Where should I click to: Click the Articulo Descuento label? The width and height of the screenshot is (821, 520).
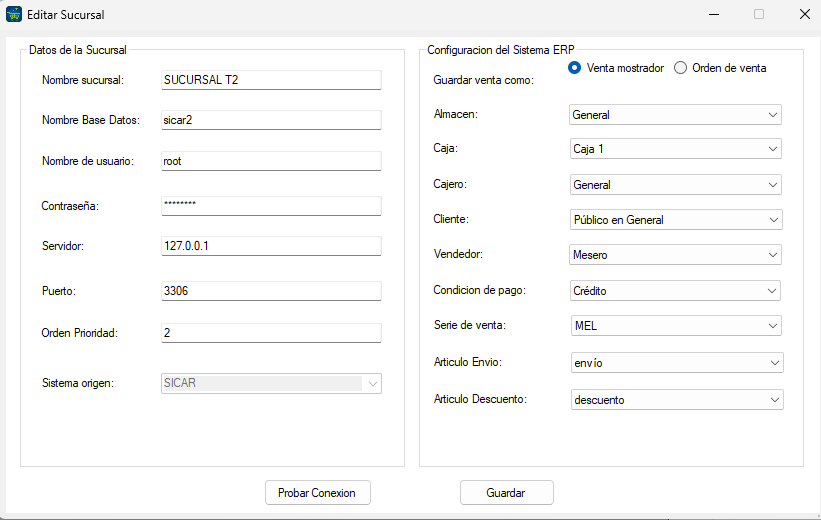[x=480, y=399]
